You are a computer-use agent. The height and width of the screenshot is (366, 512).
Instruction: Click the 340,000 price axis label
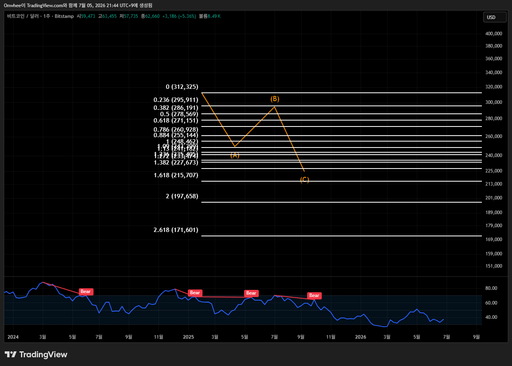tap(494, 73)
